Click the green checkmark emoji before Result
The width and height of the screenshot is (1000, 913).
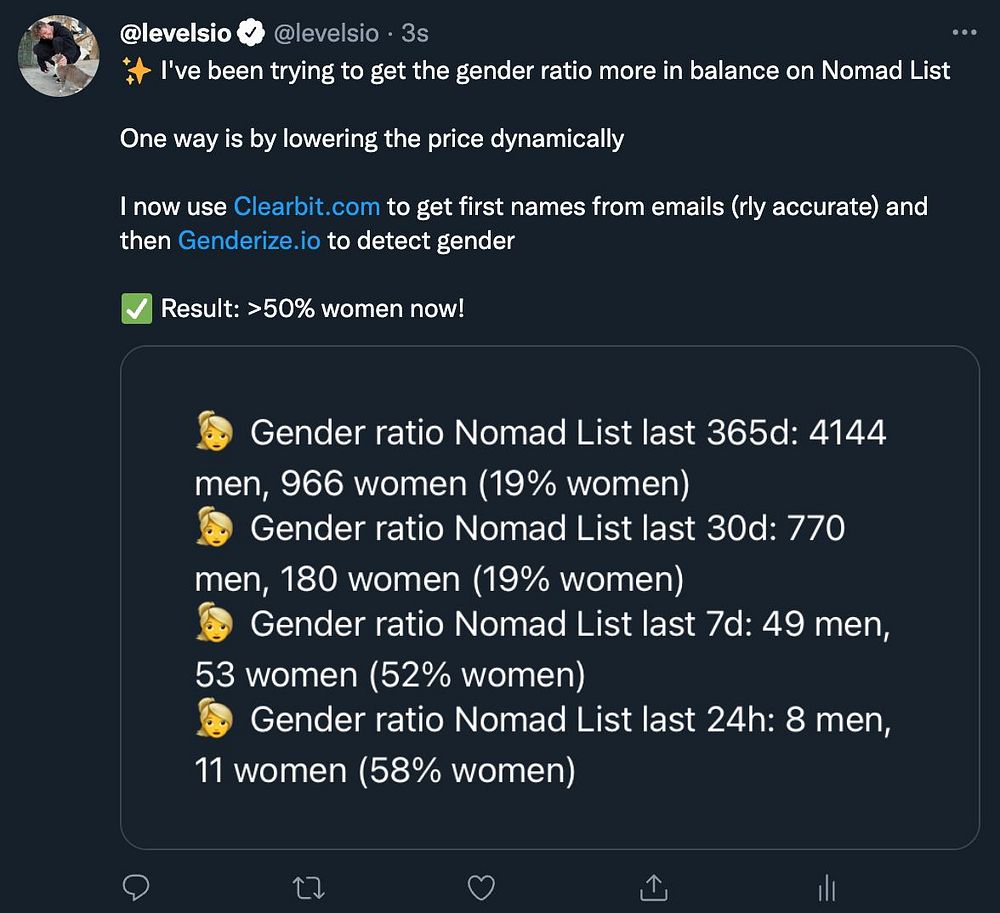point(135,309)
